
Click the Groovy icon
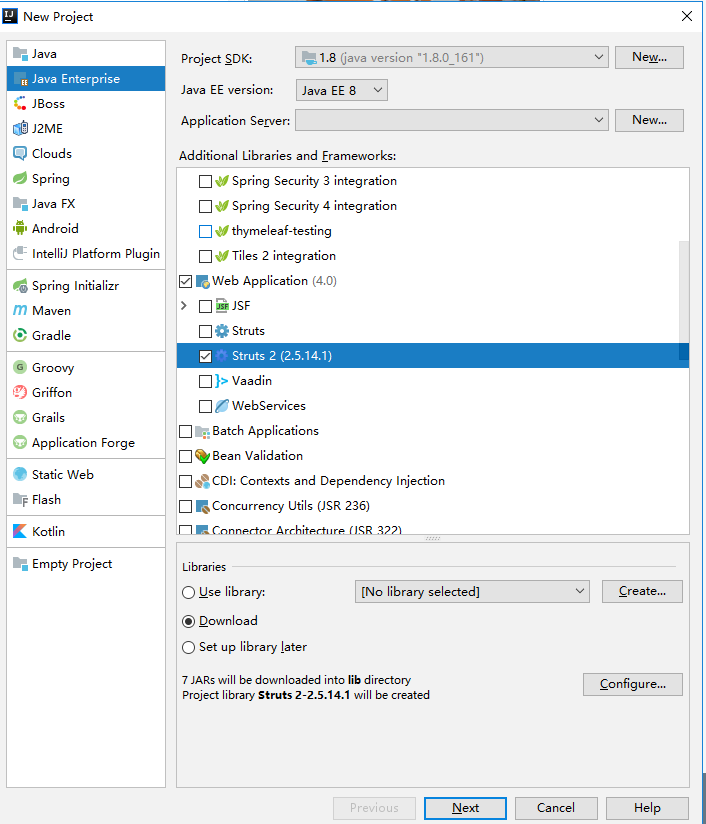point(20,367)
